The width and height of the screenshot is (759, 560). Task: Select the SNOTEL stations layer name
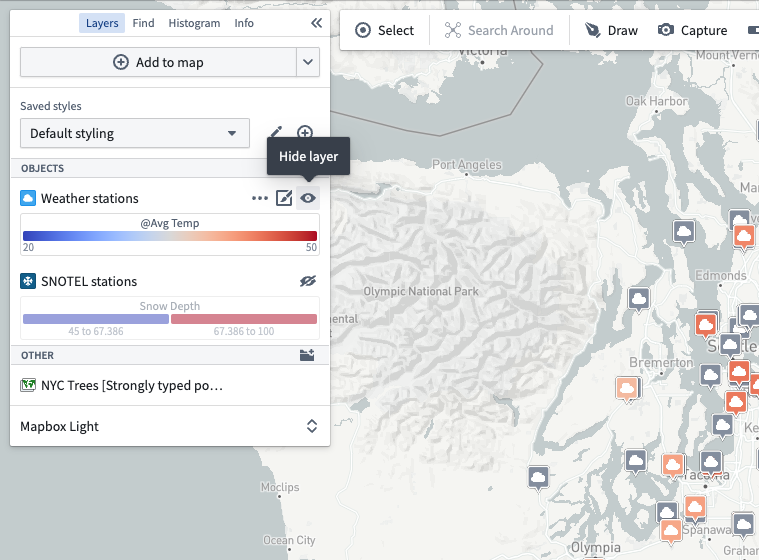point(89,282)
